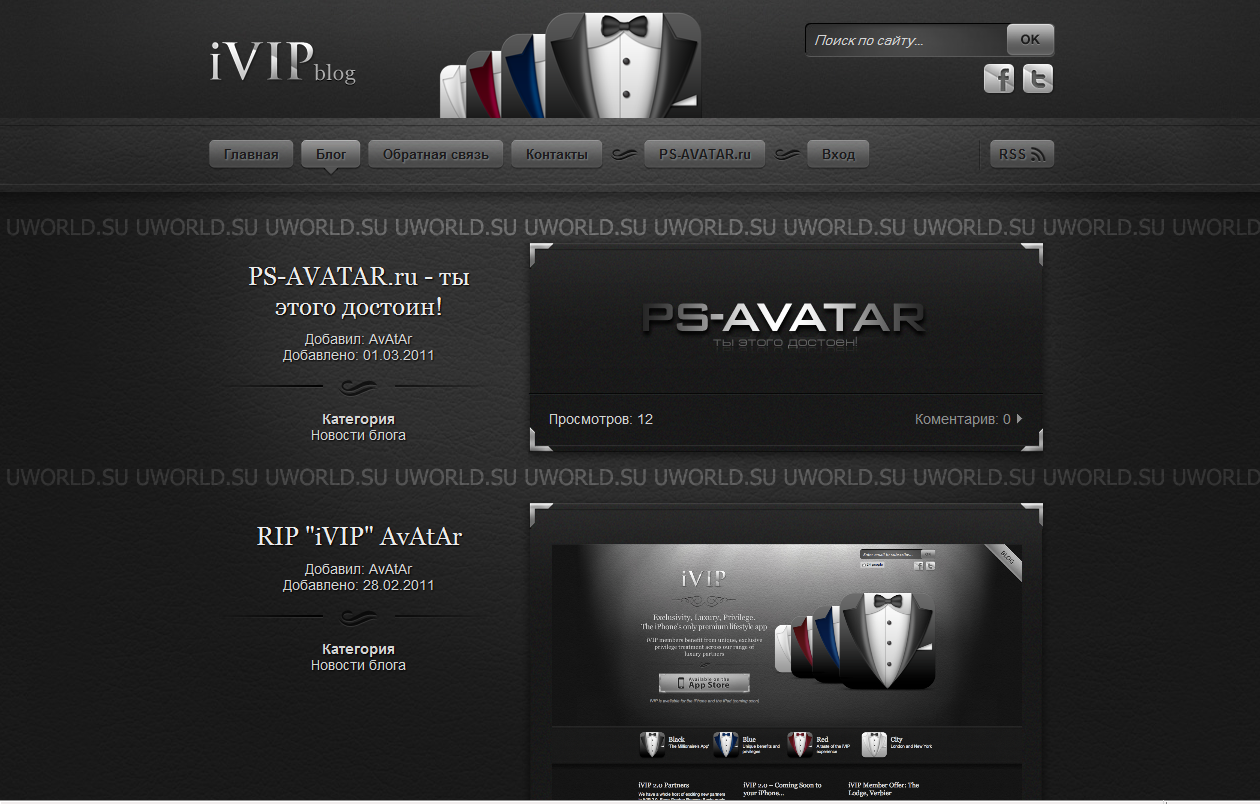Click the Red tuxedo icon in preview
1260x804 pixels.
799,745
